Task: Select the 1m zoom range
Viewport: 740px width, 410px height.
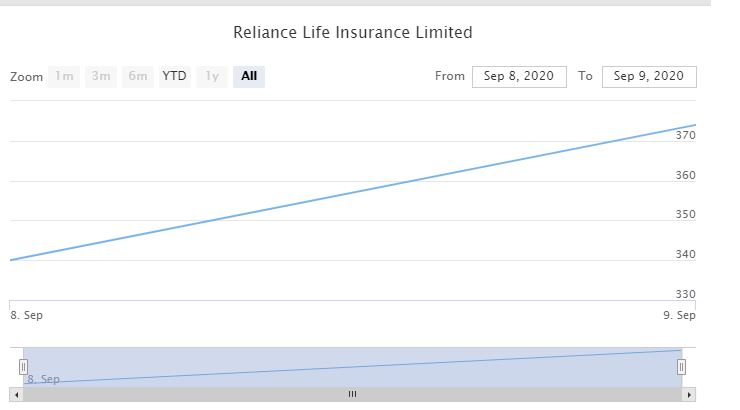Action: [x=64, y=76]
